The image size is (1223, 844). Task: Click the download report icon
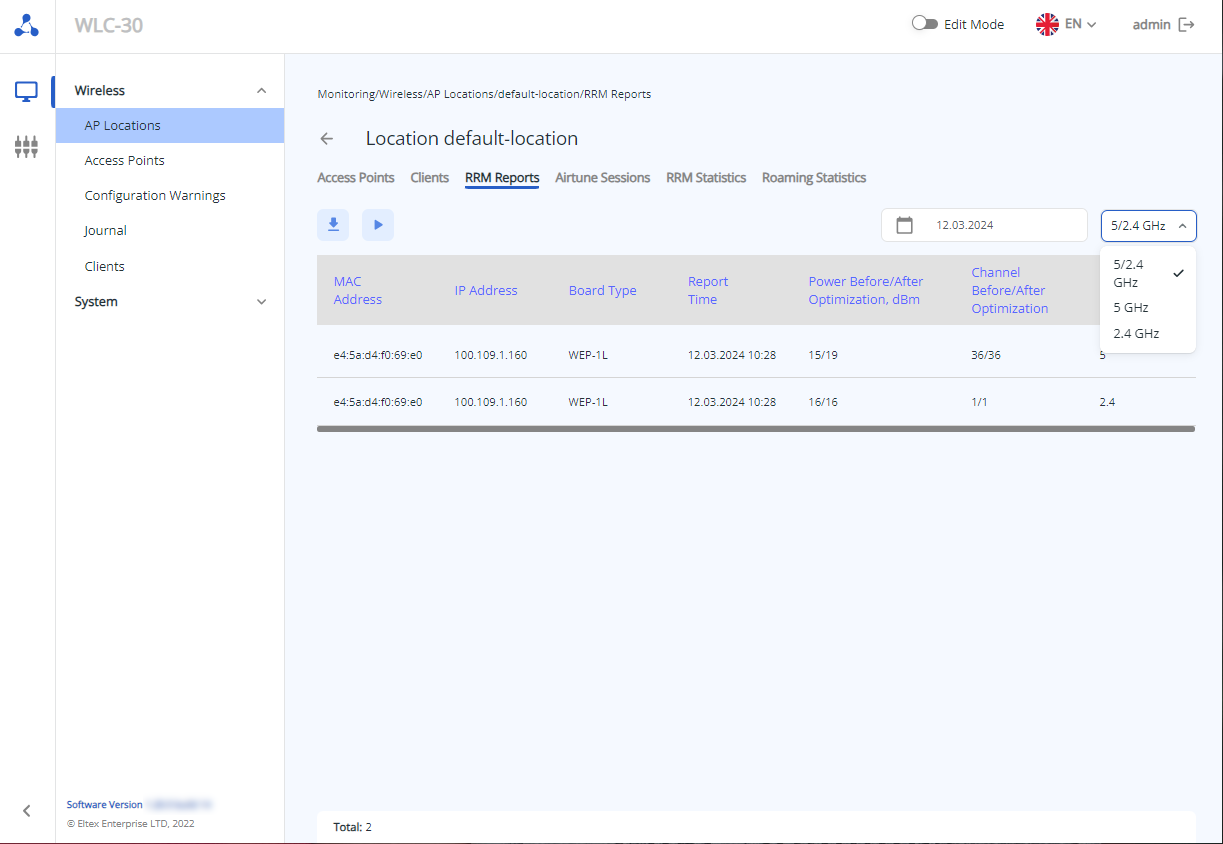point(333,225)
